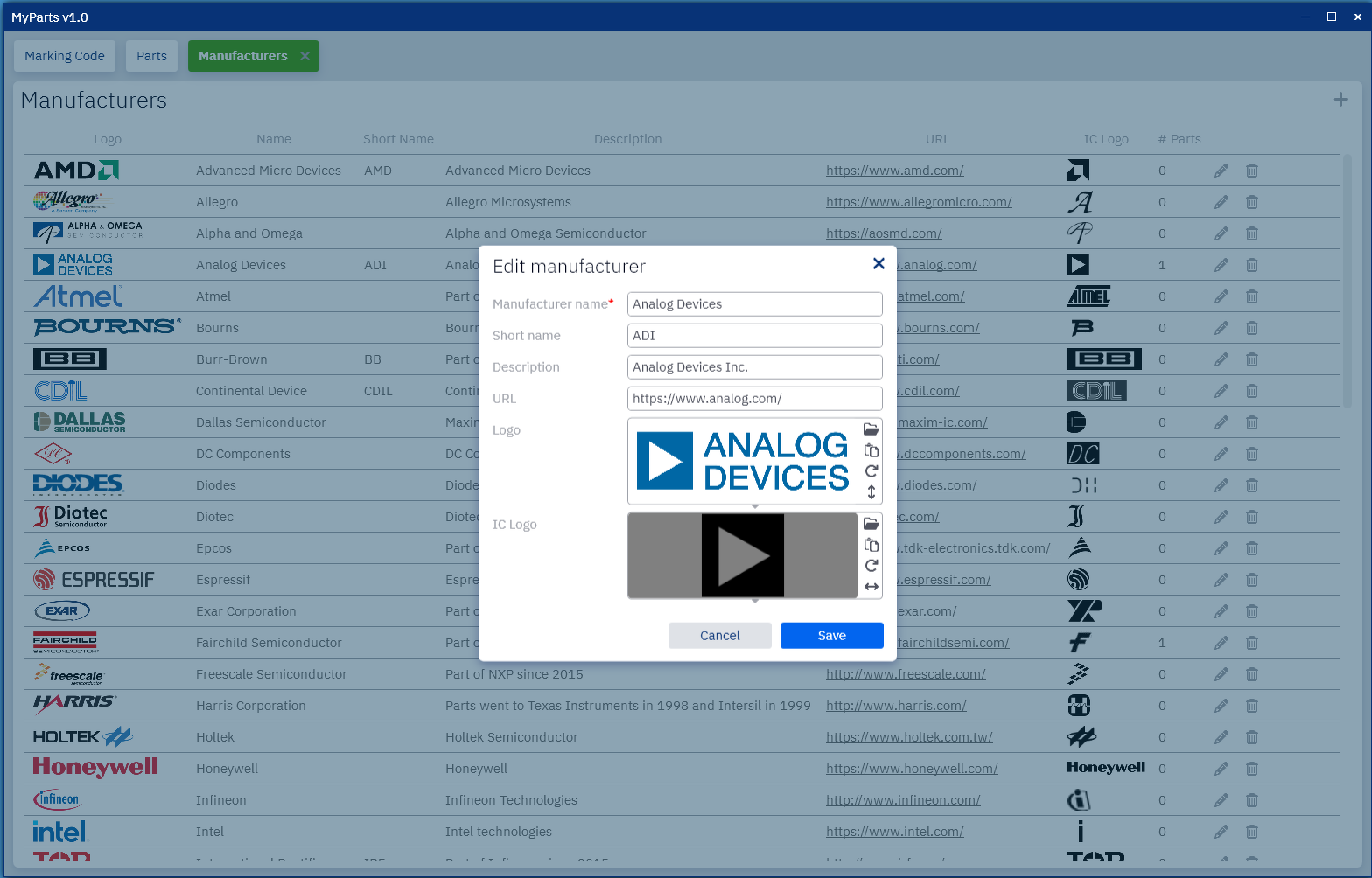
Task: Click the Name column header
Action: point(274,139)
